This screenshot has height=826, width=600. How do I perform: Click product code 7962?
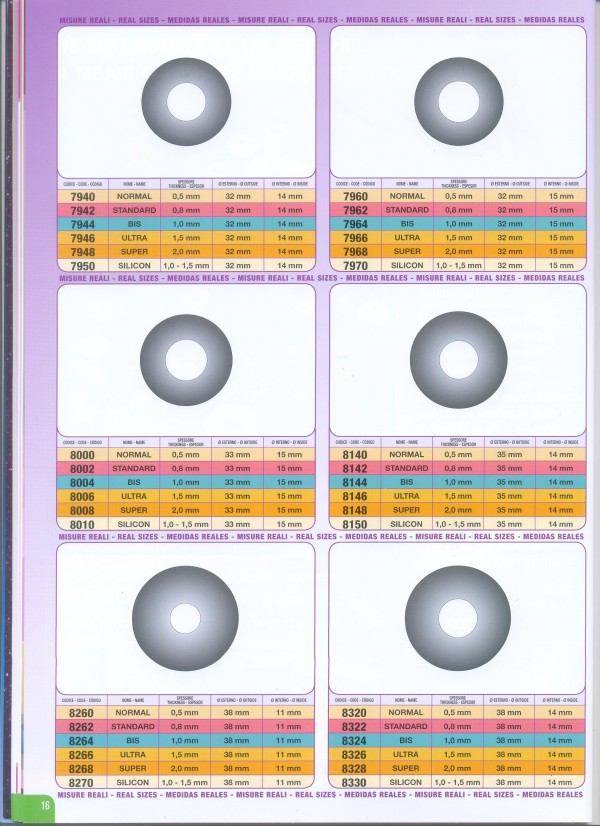pyautogui.click(x=356, y=210)
